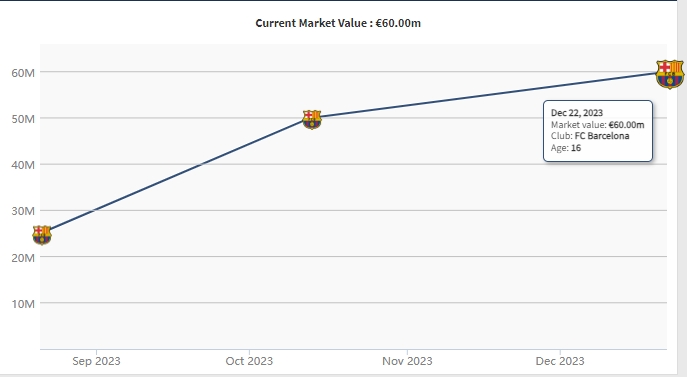This screenshot has width=687, height=377.
Task: Click the 10M y-axis label
Action: [23, 304]
